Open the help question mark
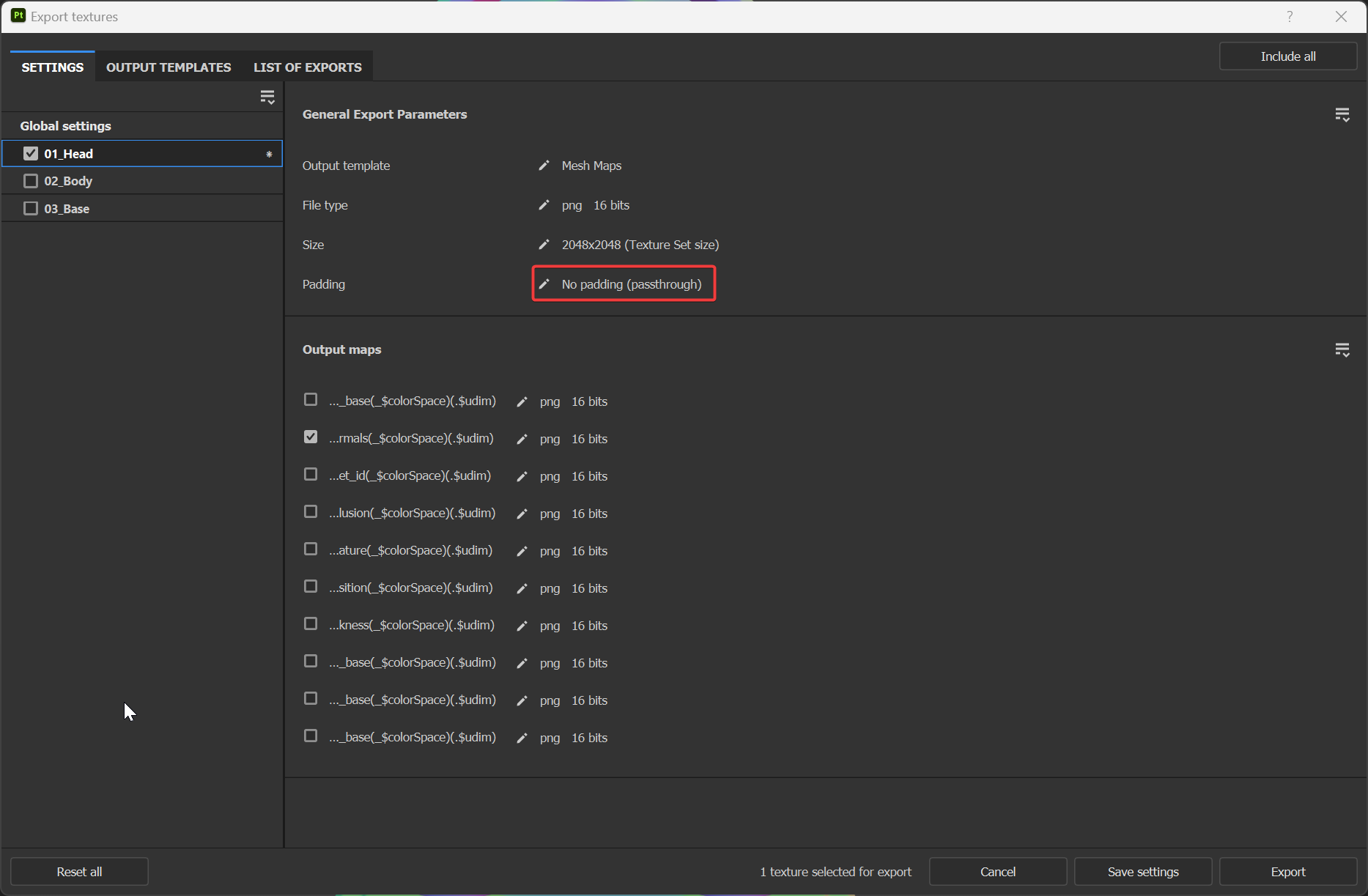The width and height of the screenshot is (1368, 896). pos(1290,16)
